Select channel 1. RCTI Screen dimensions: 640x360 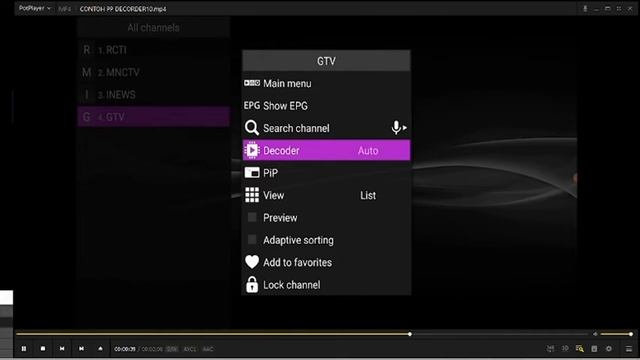click(x=153, y=50)
